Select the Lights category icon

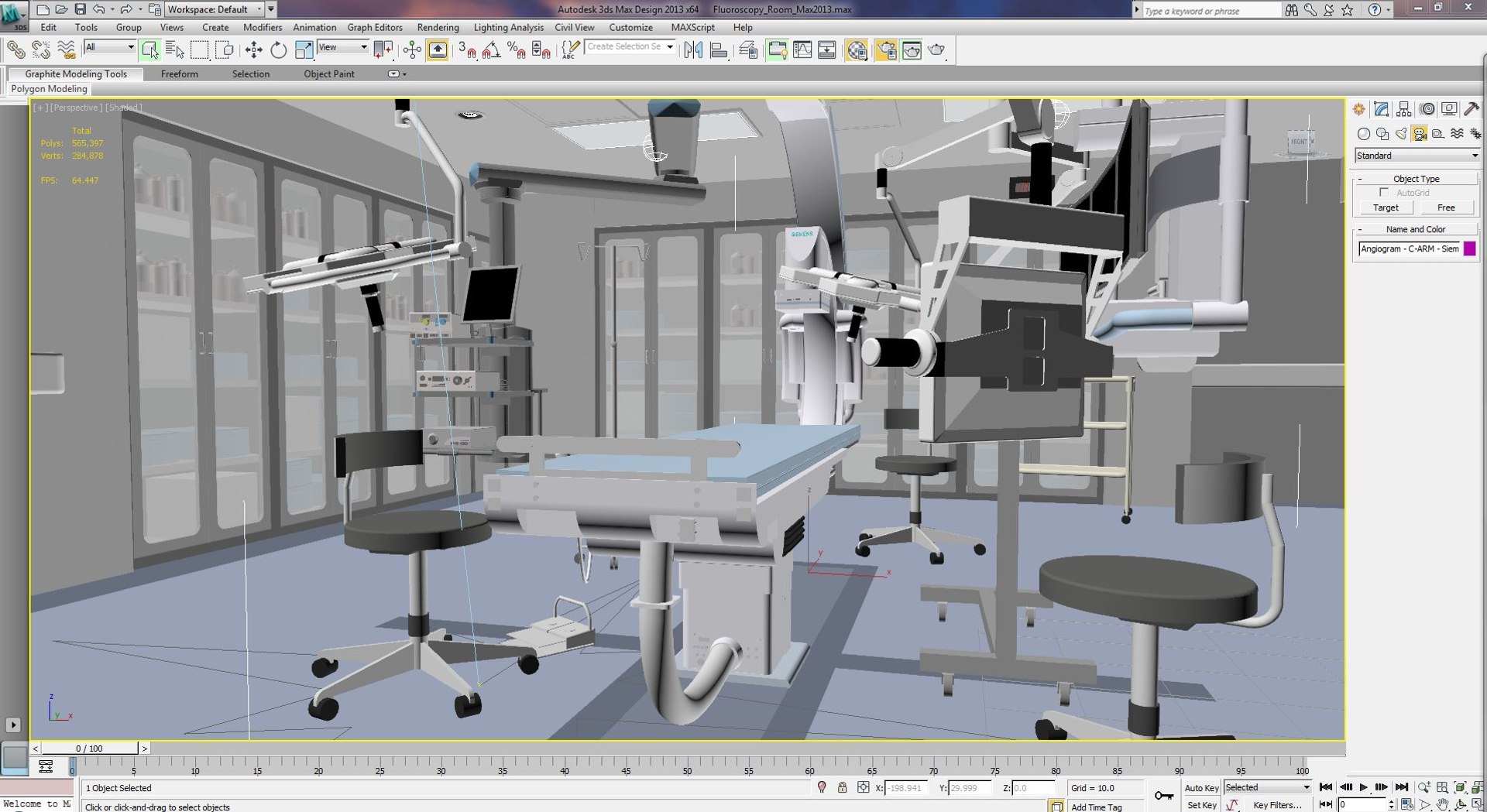coord(1401,134)
